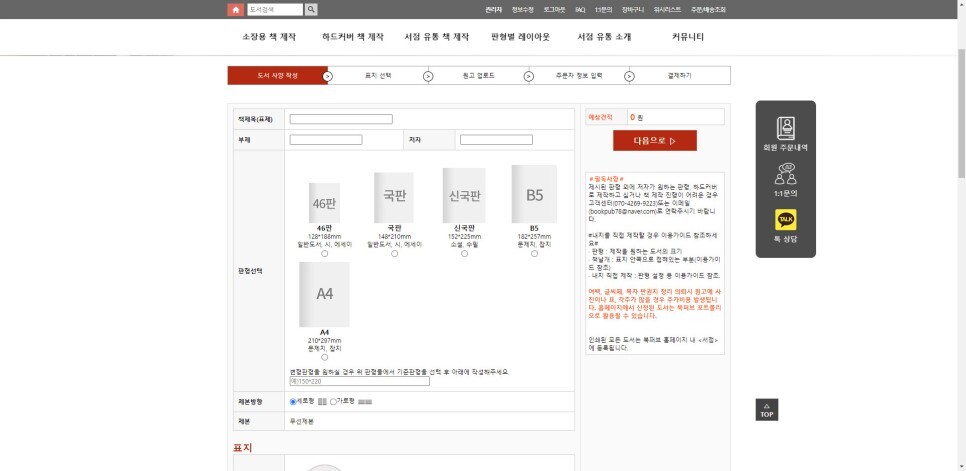Open 판형별 레이아웃 menu
This screenshot has width=966, height=471.
point(521,37)
